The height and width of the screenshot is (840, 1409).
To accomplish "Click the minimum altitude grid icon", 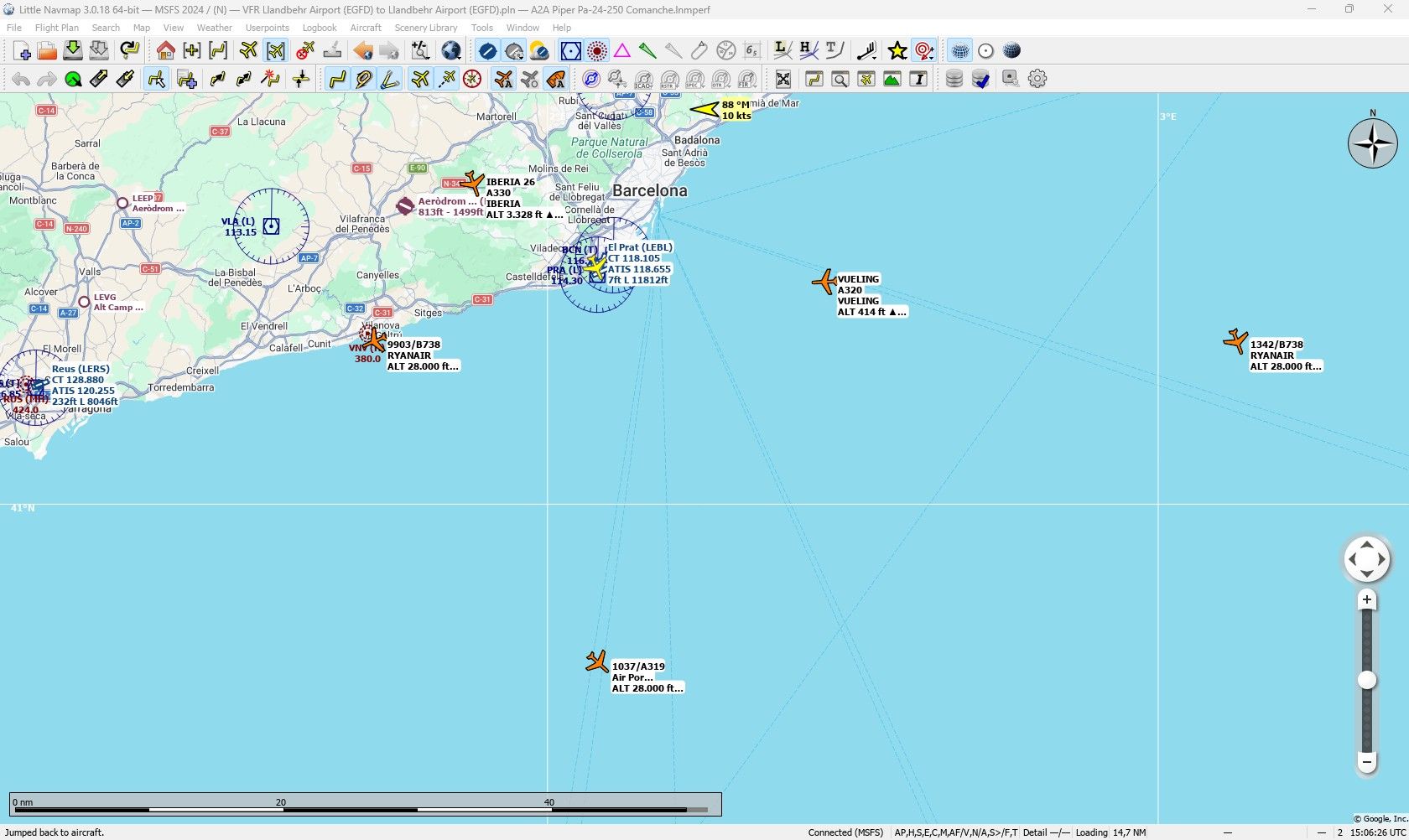I will click(x=752, y=51).
